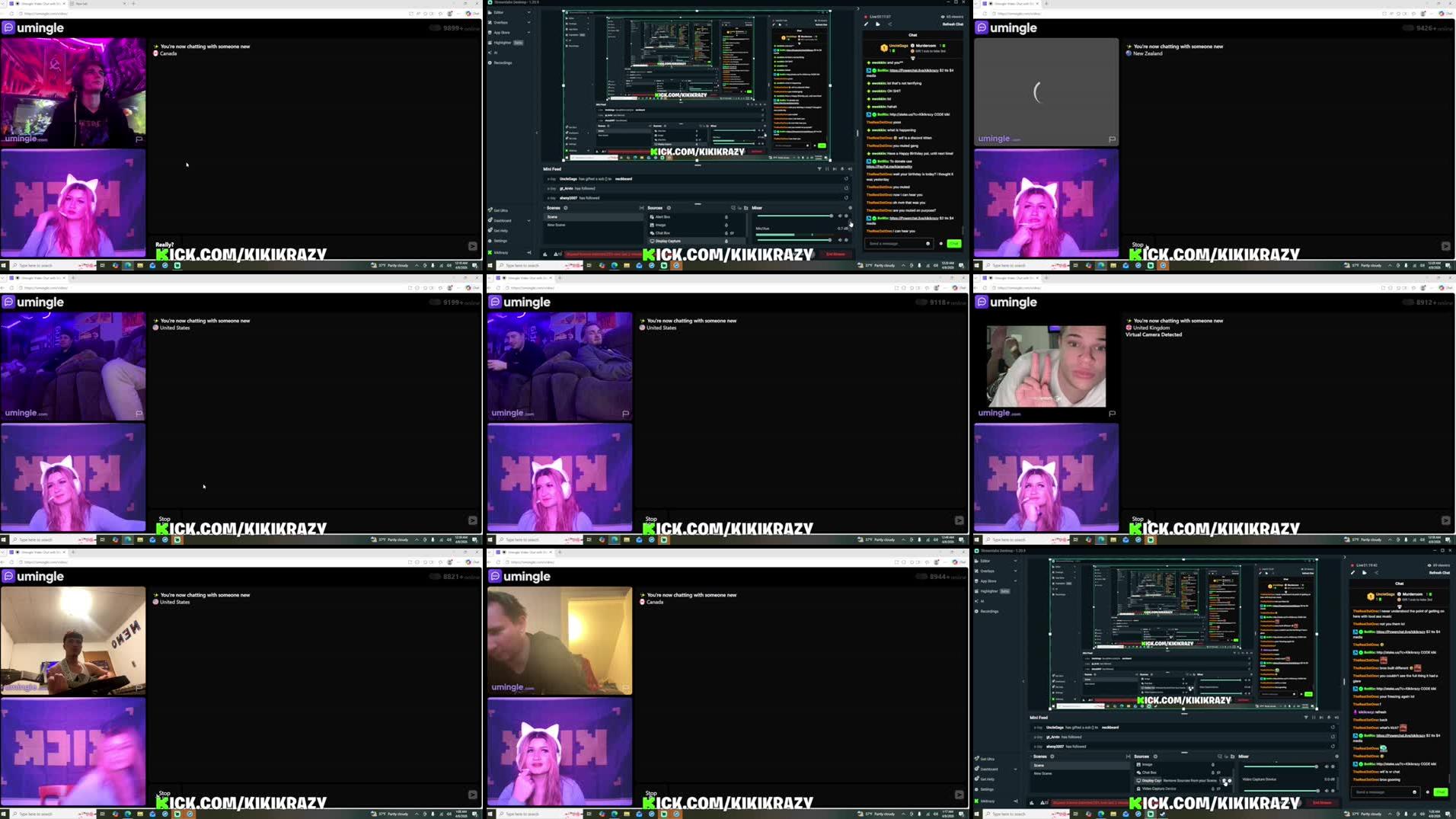Image resolution: width=1456 pixels, height=819 pixels.
Task: Click Stop in 9426+ online umingle frame
Action: coord(1137,245)
